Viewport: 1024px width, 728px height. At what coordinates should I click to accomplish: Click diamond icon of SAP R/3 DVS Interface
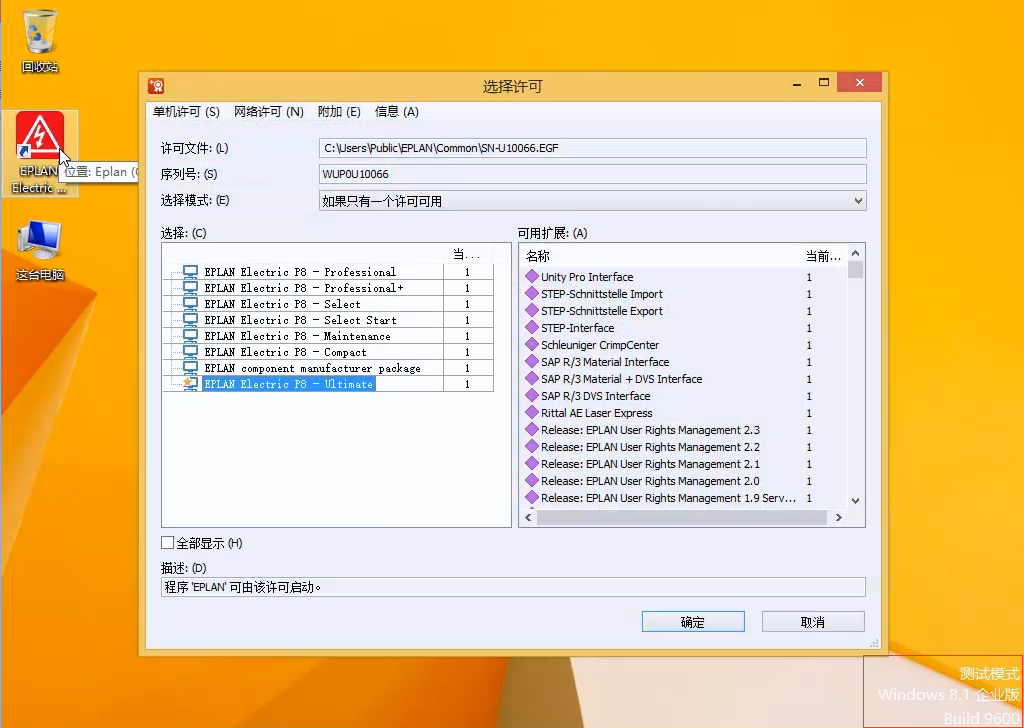click(x=532, y=395)
